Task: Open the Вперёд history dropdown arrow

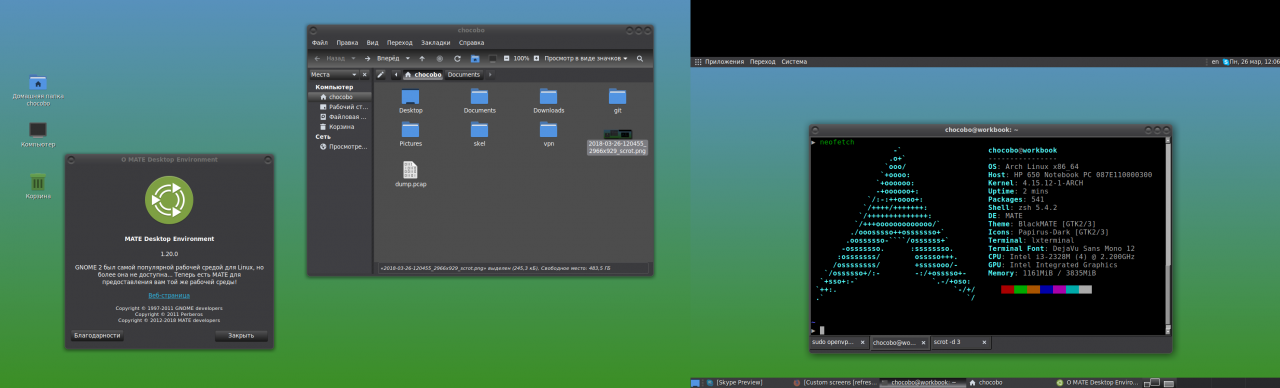Action: pyautogui.click(x=408, y=58)
